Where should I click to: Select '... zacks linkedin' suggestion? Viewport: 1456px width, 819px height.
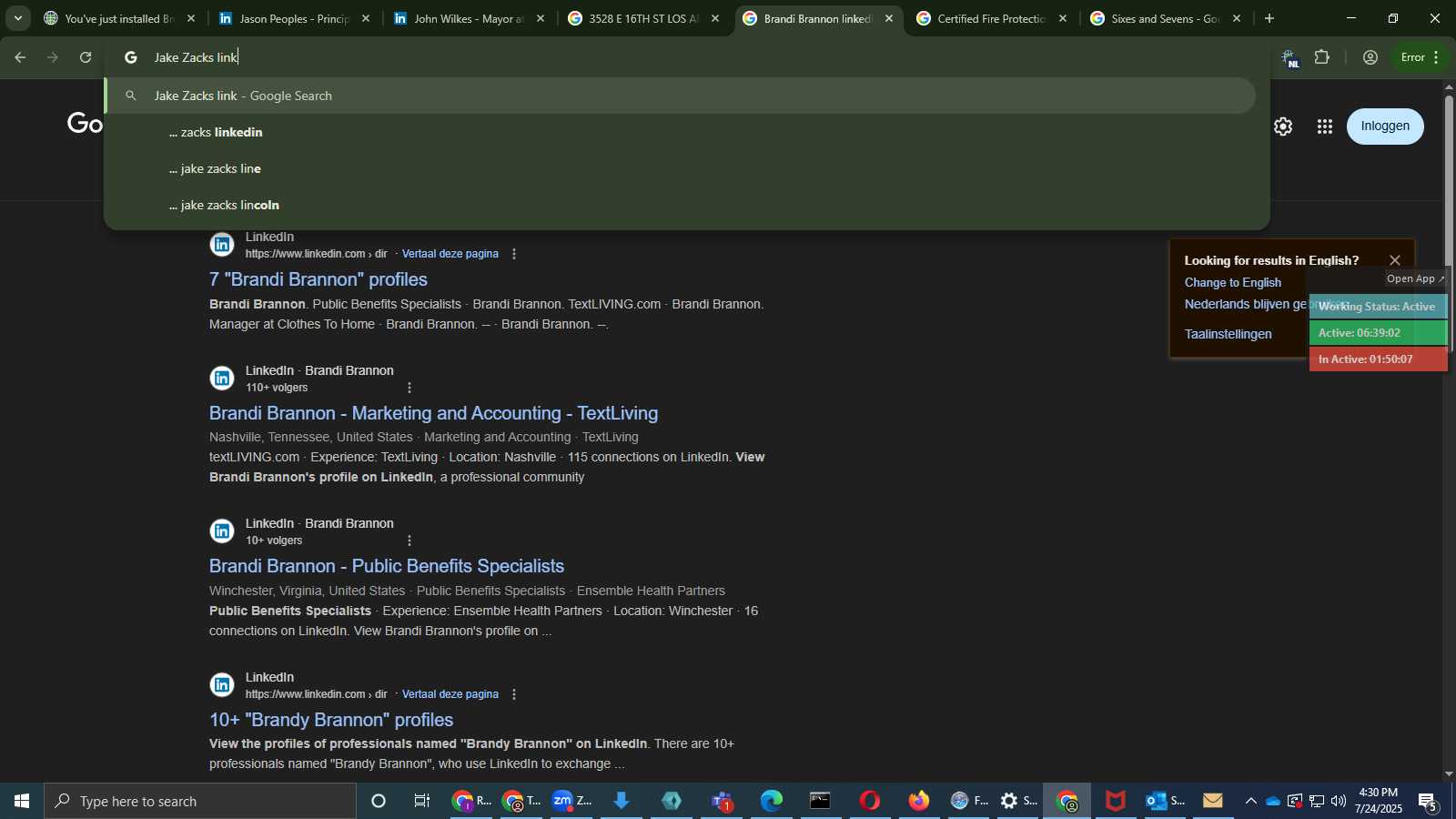[x=681, y=132]
